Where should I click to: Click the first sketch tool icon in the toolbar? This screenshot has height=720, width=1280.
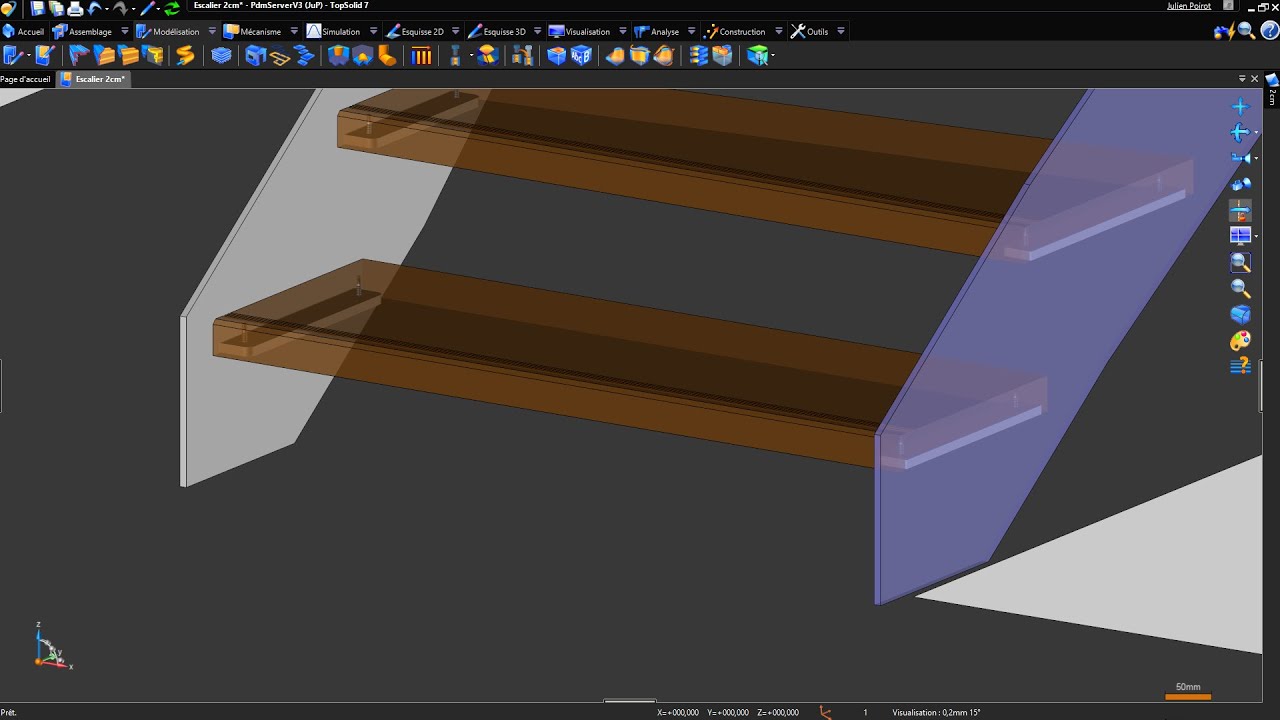[x=14, y=55]
